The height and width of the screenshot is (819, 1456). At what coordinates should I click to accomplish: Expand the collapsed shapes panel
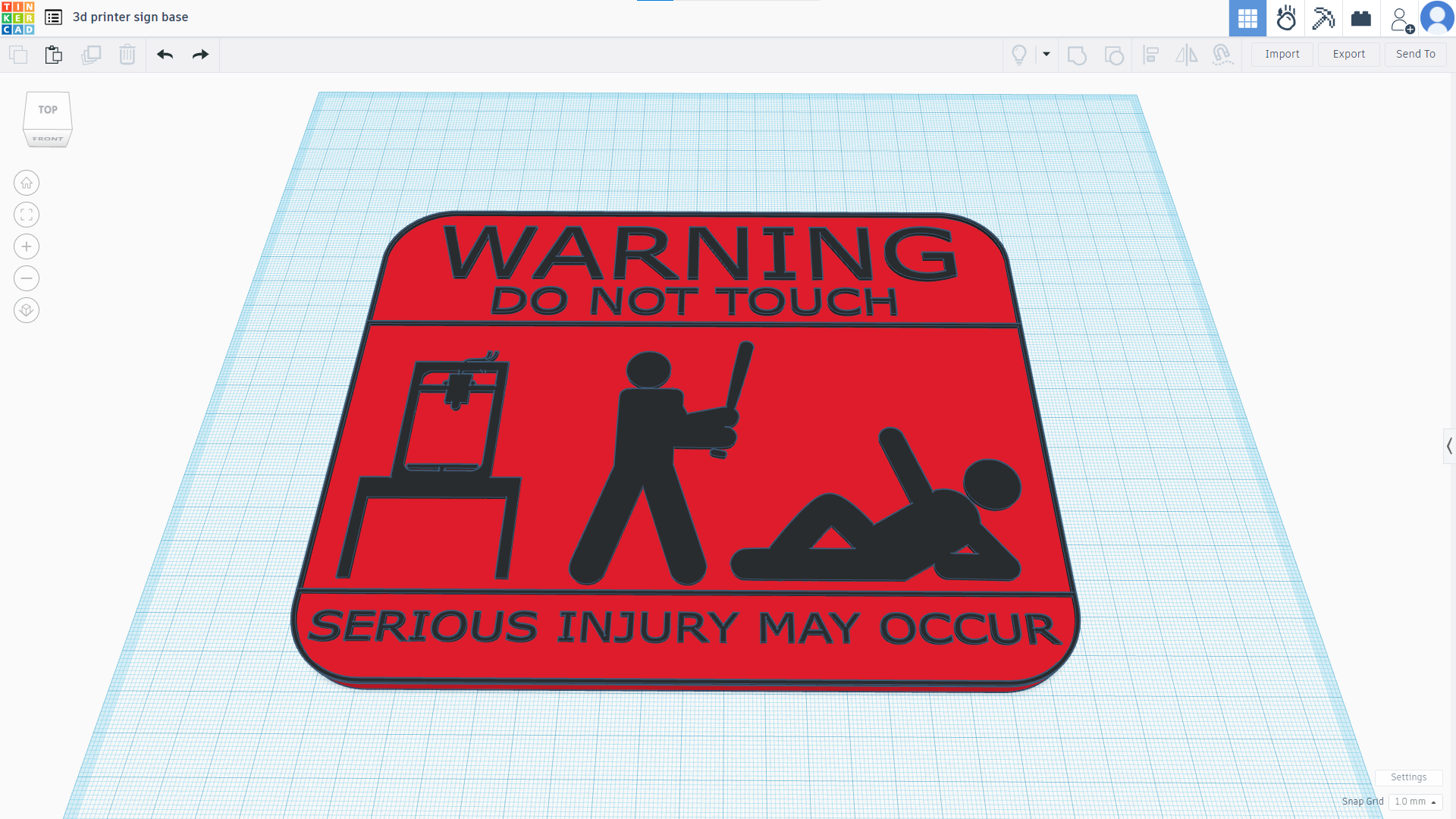pyautogui.click(x=1449, y=446)
